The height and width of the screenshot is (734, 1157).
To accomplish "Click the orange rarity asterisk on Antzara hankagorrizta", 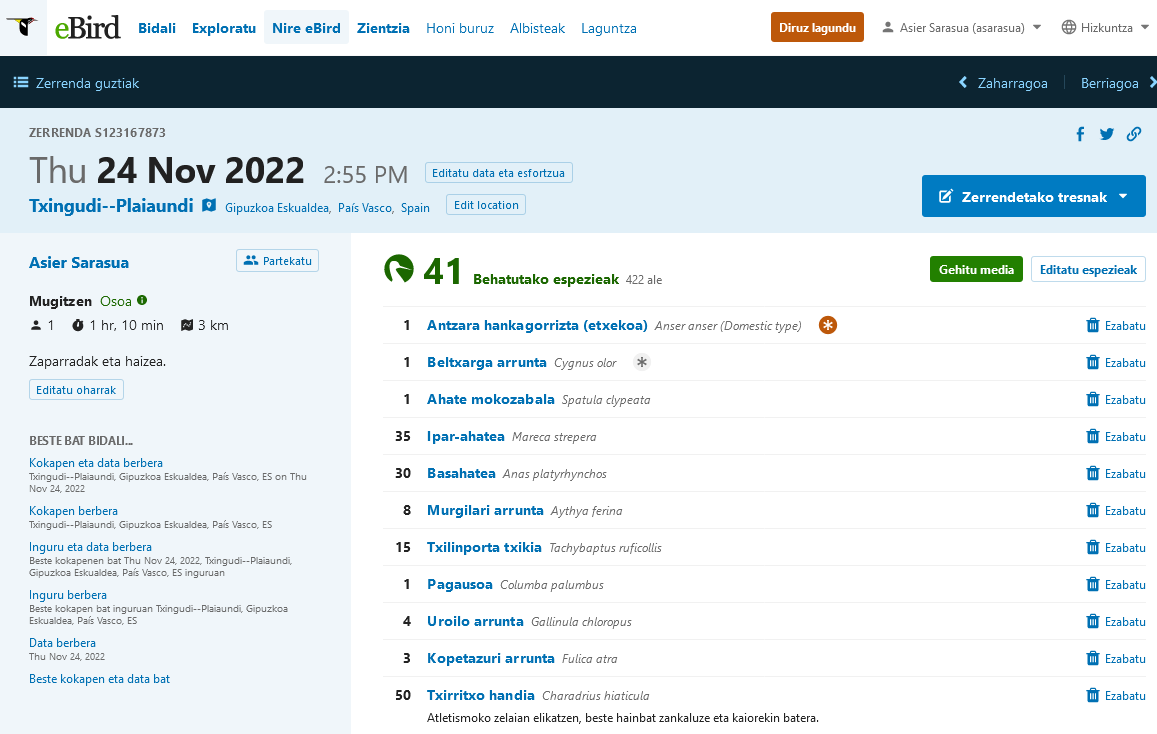I will 827,325.
